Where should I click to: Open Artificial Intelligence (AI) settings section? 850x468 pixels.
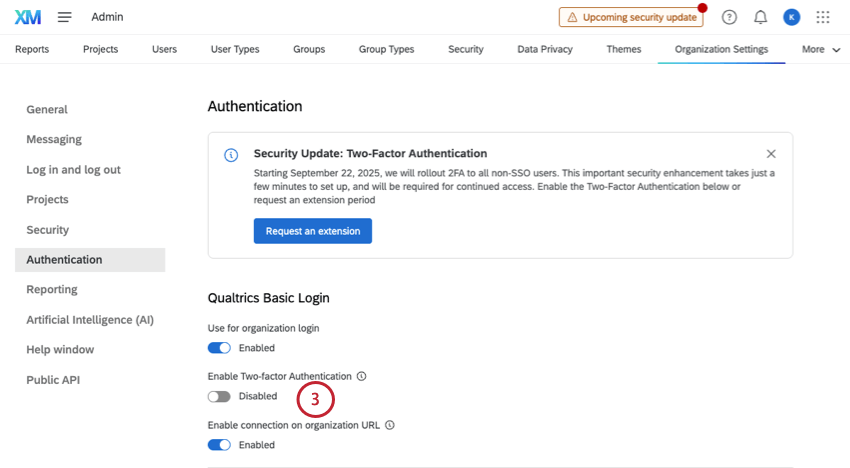pos(90,320)
